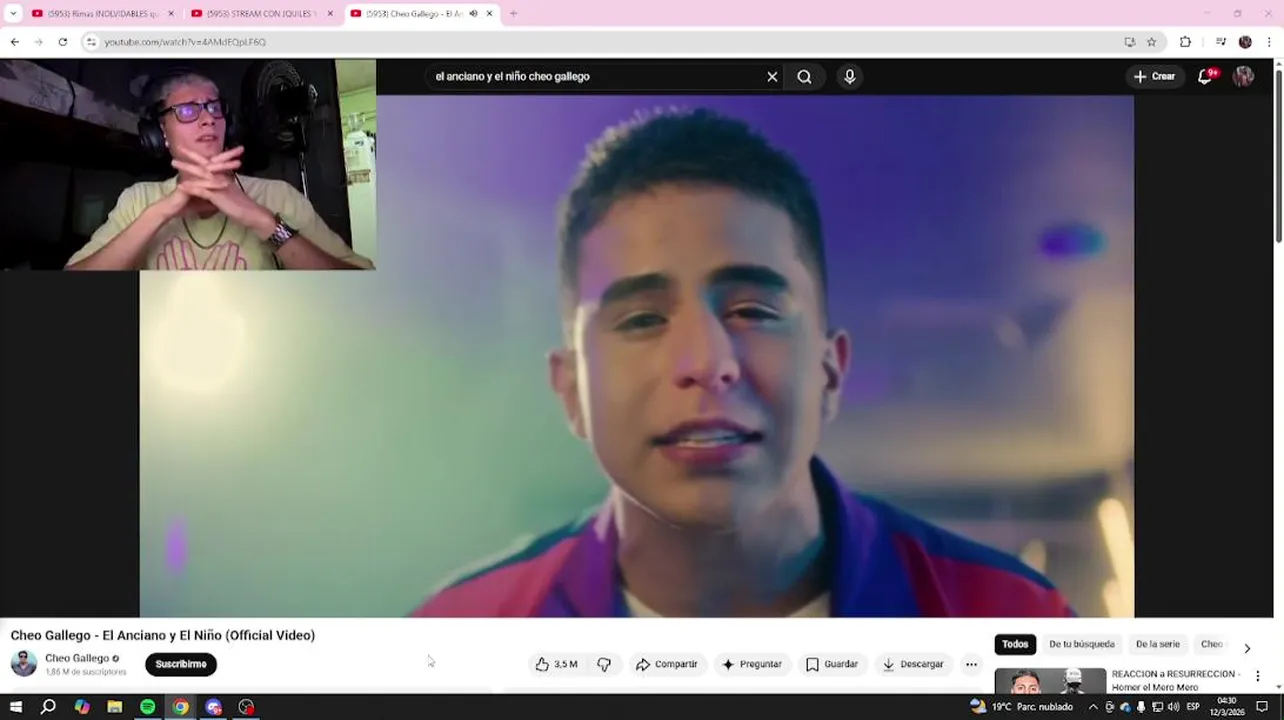The image size is (1284, 720).
Task: Open Copilot app in taskbar
Action: (x=82, y=707)
